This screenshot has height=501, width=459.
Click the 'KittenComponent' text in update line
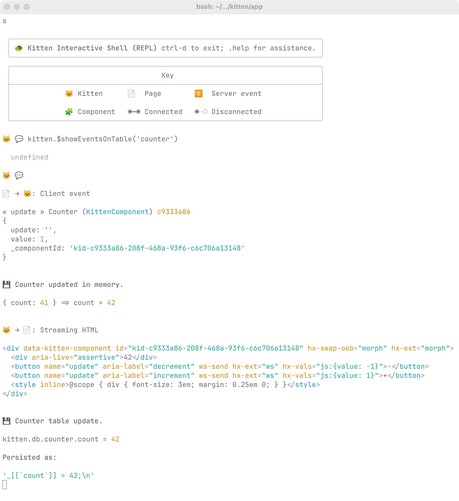[x=117, y=212]
